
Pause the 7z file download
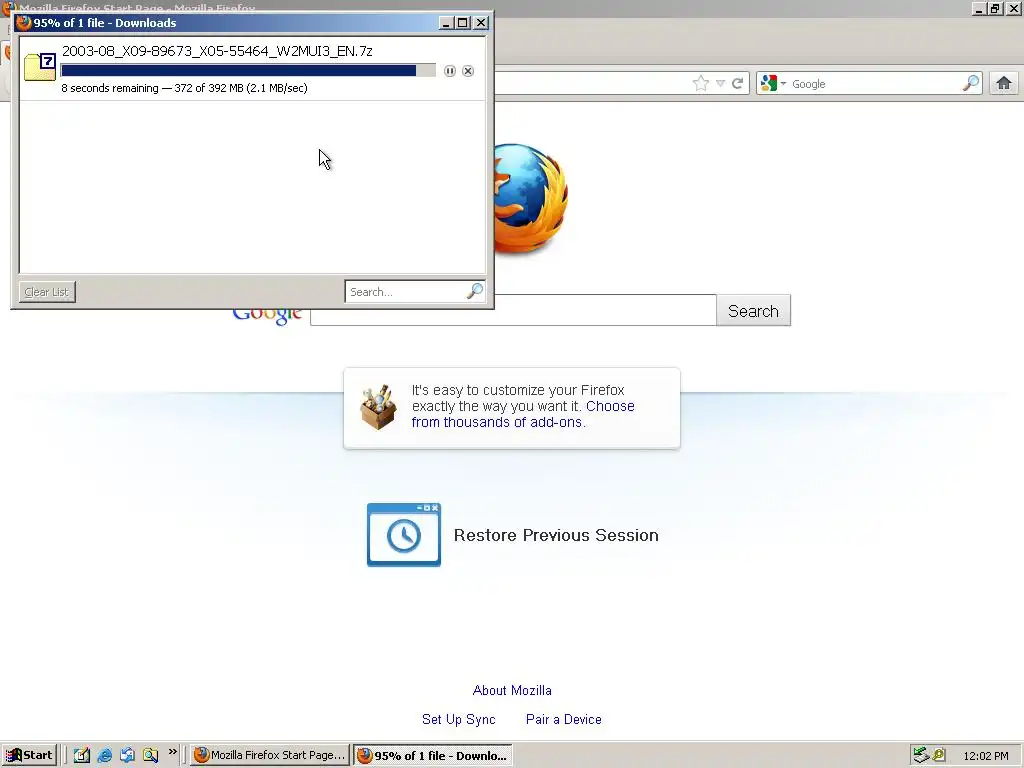(x=450, y=71)
